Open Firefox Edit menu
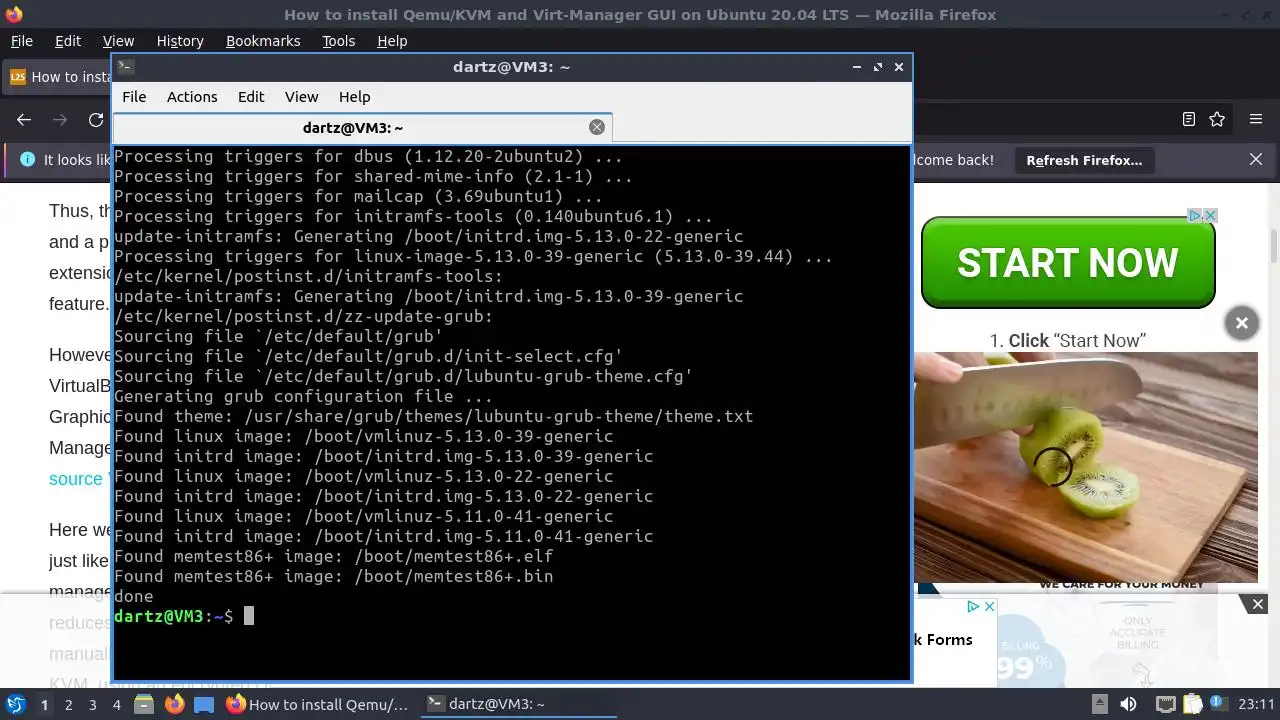1280x720 pixels. 68,41
